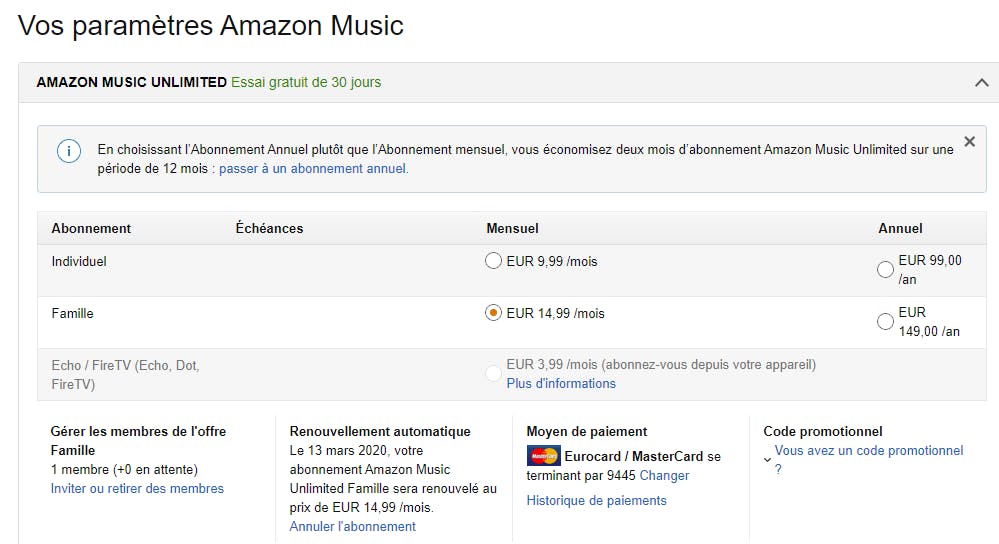Choose Famille annual EUR 149,00 plan
Screen dimensions: 999x544
[885, 321]
